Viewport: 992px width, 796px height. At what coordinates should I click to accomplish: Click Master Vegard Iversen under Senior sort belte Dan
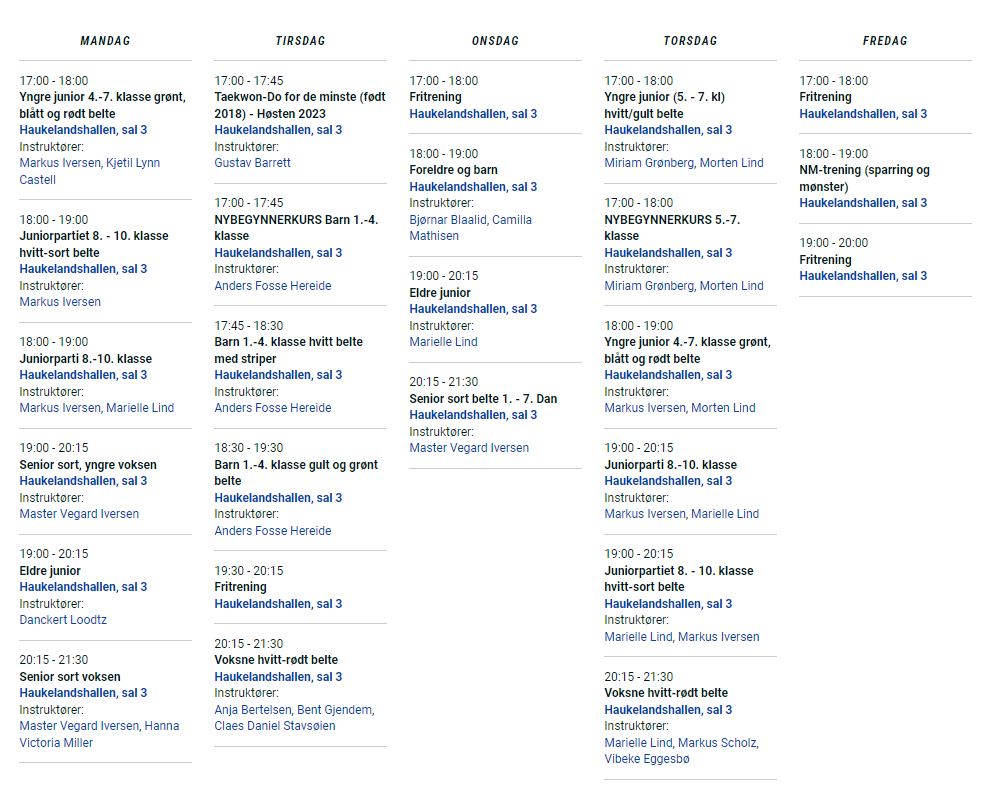[x=469, y=447]
